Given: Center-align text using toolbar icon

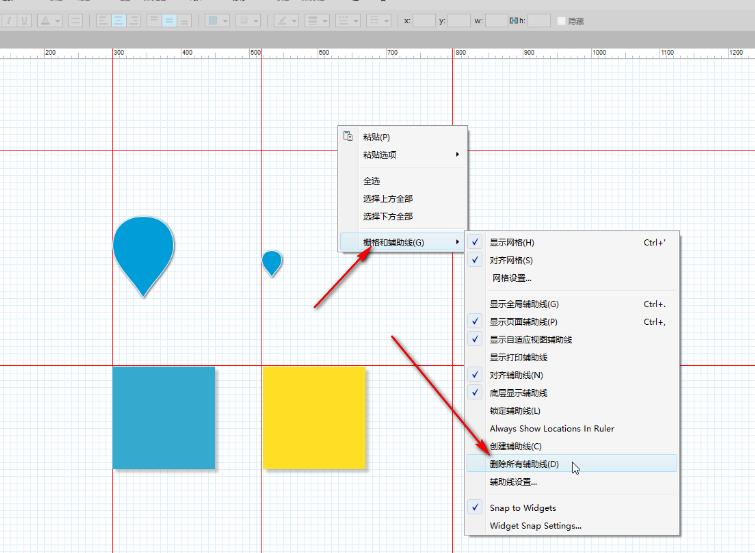Looking at the screenshot, I should pos(119,20).
